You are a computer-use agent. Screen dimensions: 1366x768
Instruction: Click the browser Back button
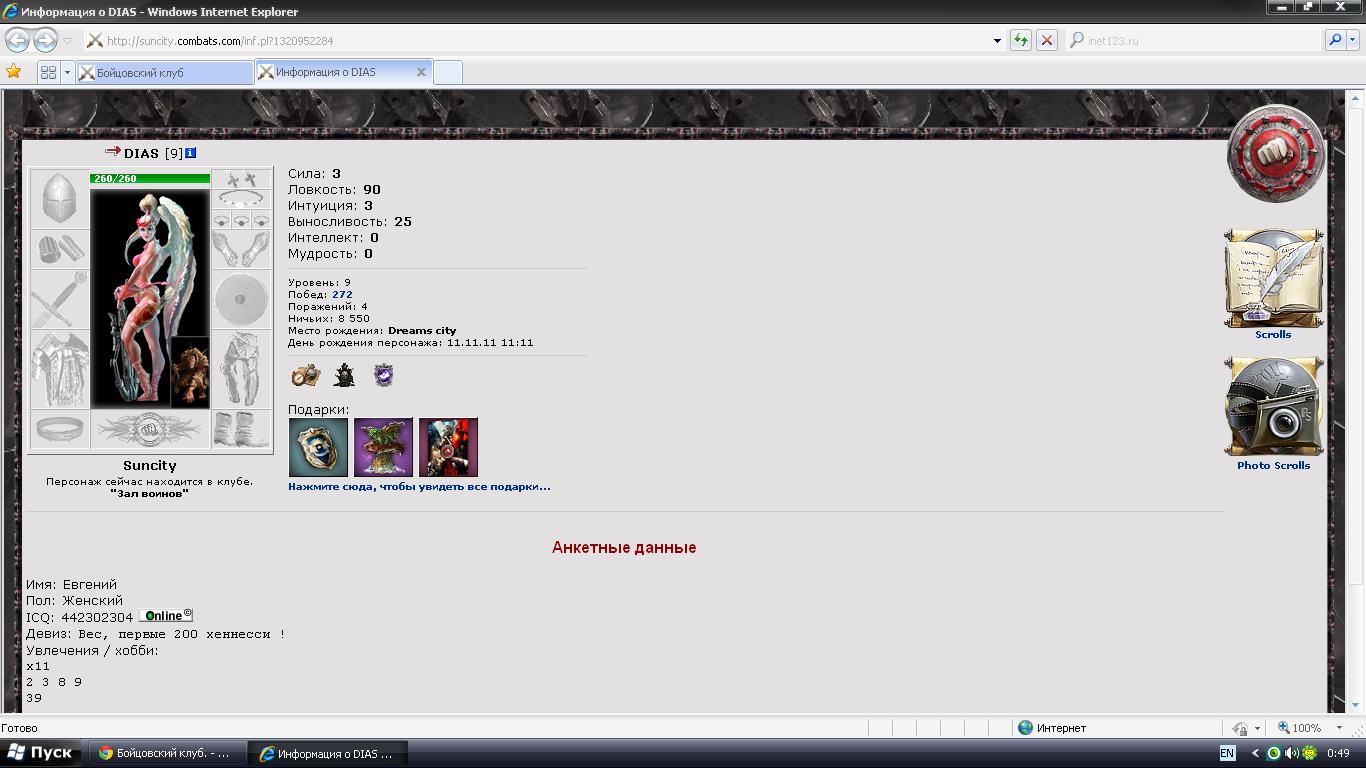(18, 40)
